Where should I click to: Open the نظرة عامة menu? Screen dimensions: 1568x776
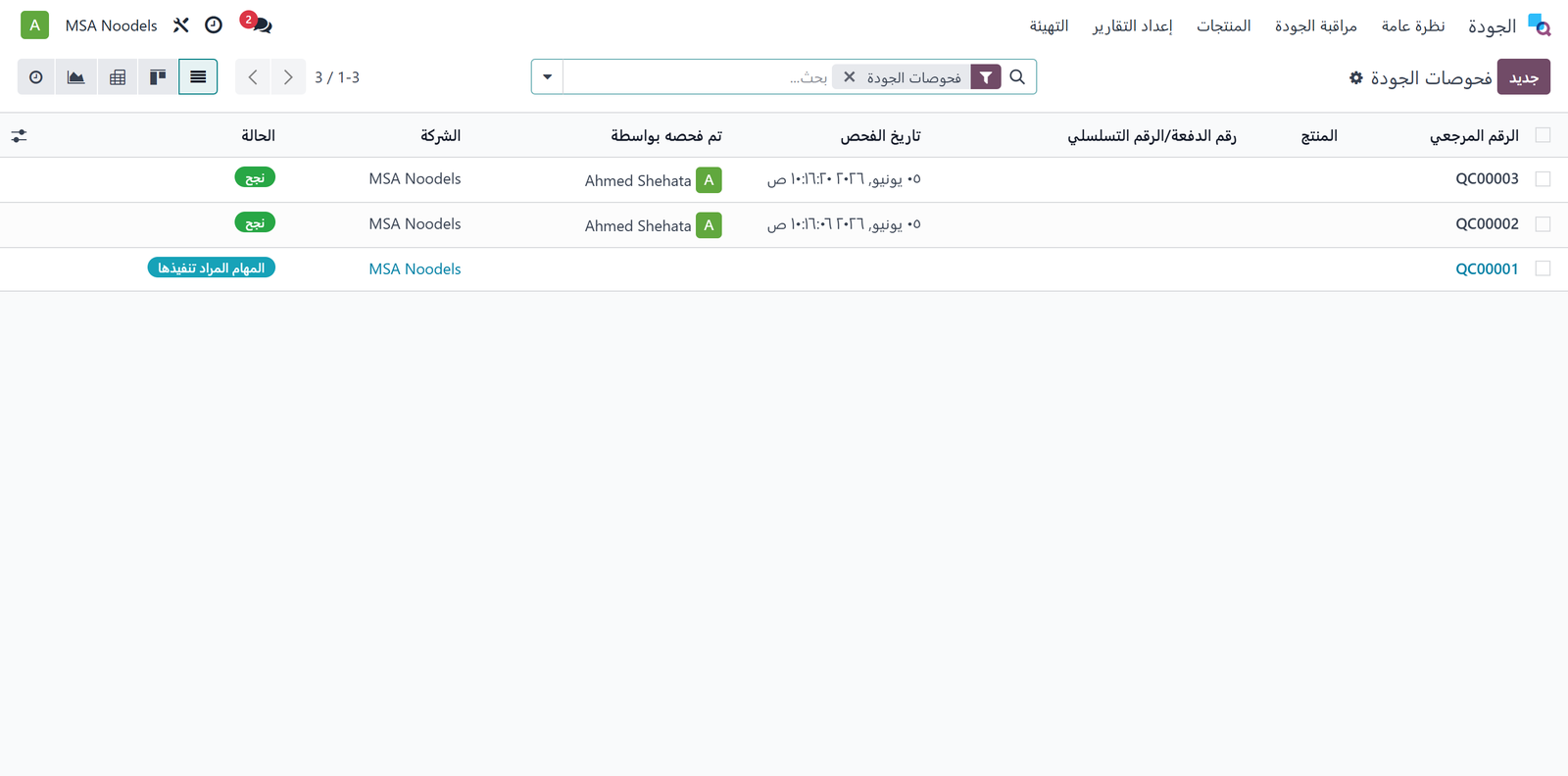pyautogui.click(x=1413, y=25)
